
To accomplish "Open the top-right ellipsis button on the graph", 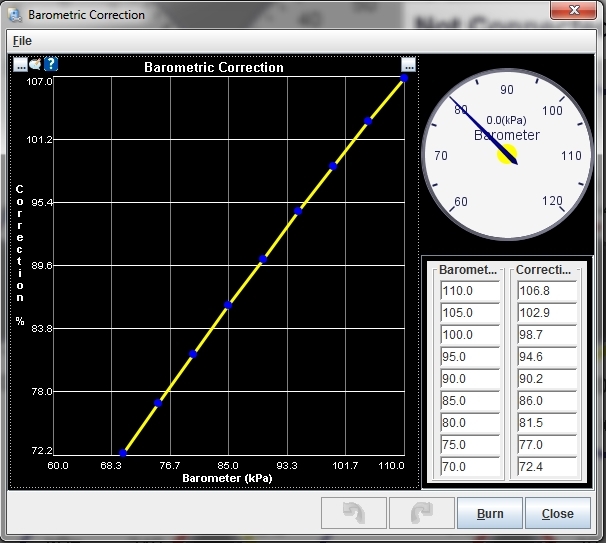I will (x=408, y=66).
